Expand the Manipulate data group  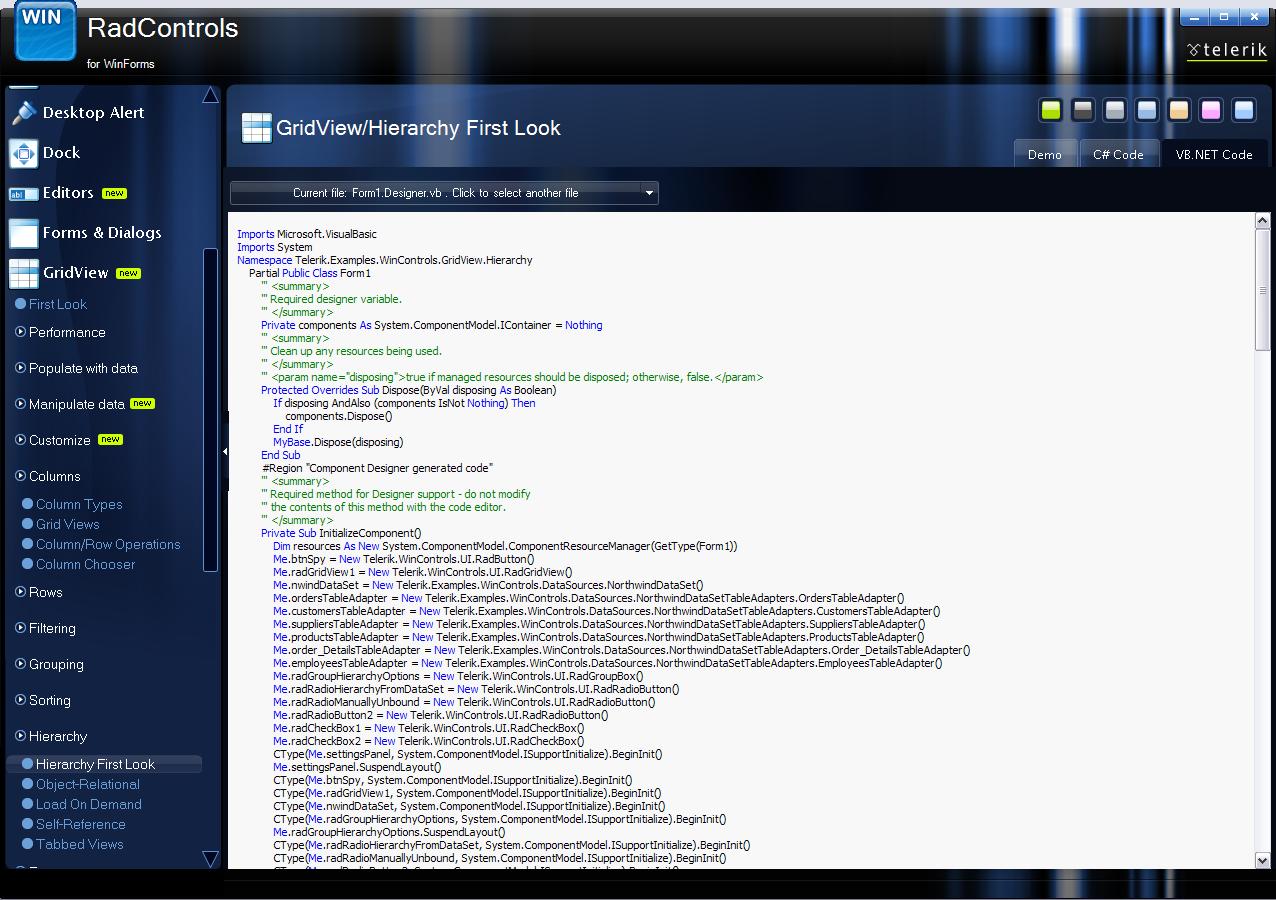point(20,404)
